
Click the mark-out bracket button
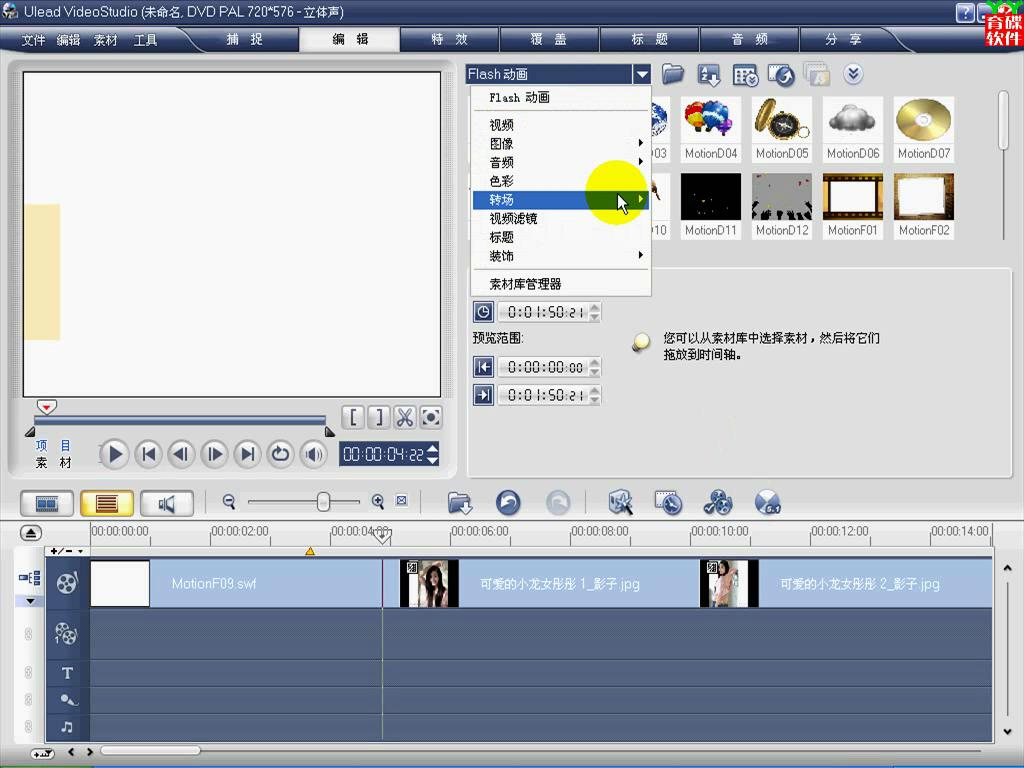pyautogui.click(x=379, y=417)
